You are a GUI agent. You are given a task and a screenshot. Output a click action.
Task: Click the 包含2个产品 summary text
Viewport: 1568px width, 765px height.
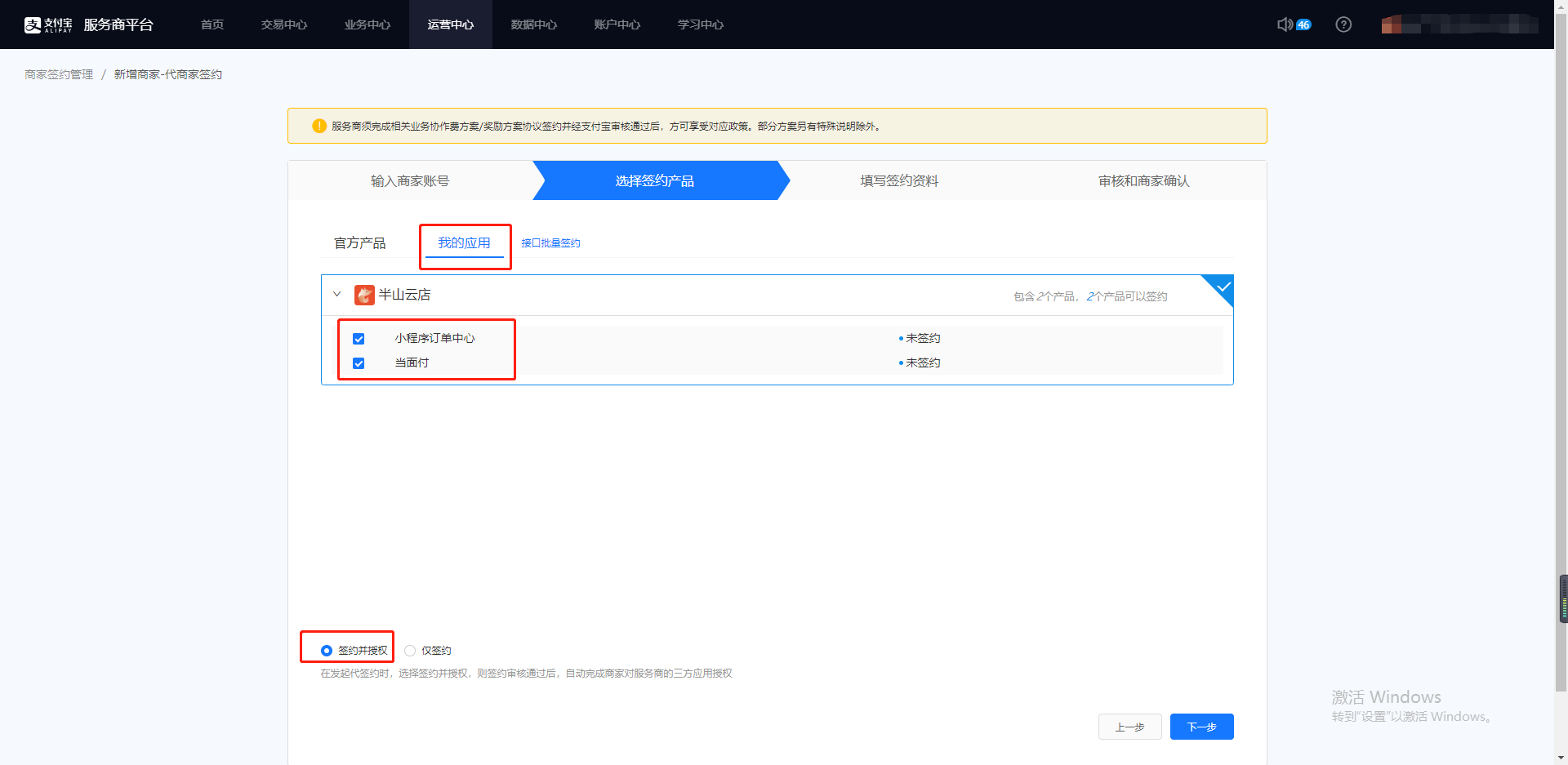[x=1090, y=296]
